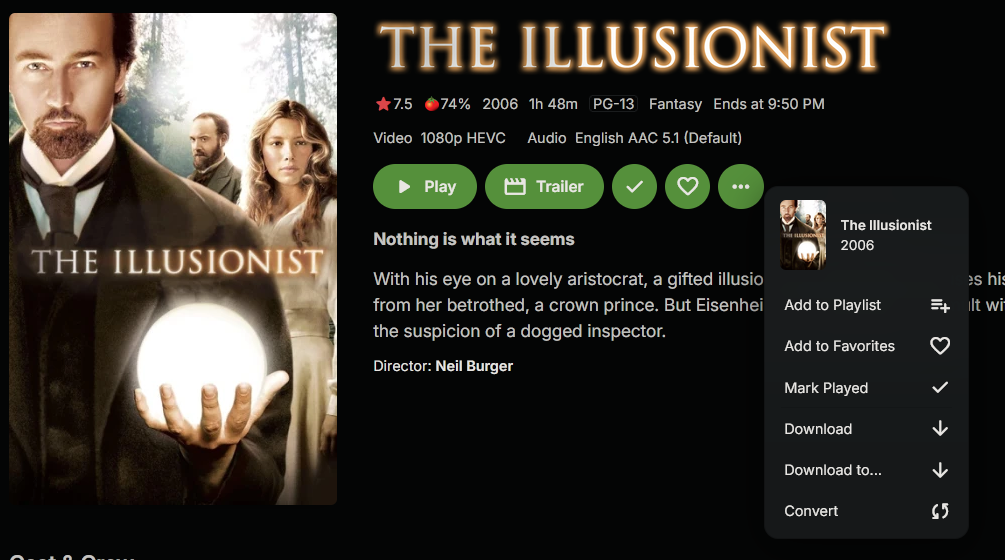
Task: Close the three-dot more options menu
Action: click(741, 186)
